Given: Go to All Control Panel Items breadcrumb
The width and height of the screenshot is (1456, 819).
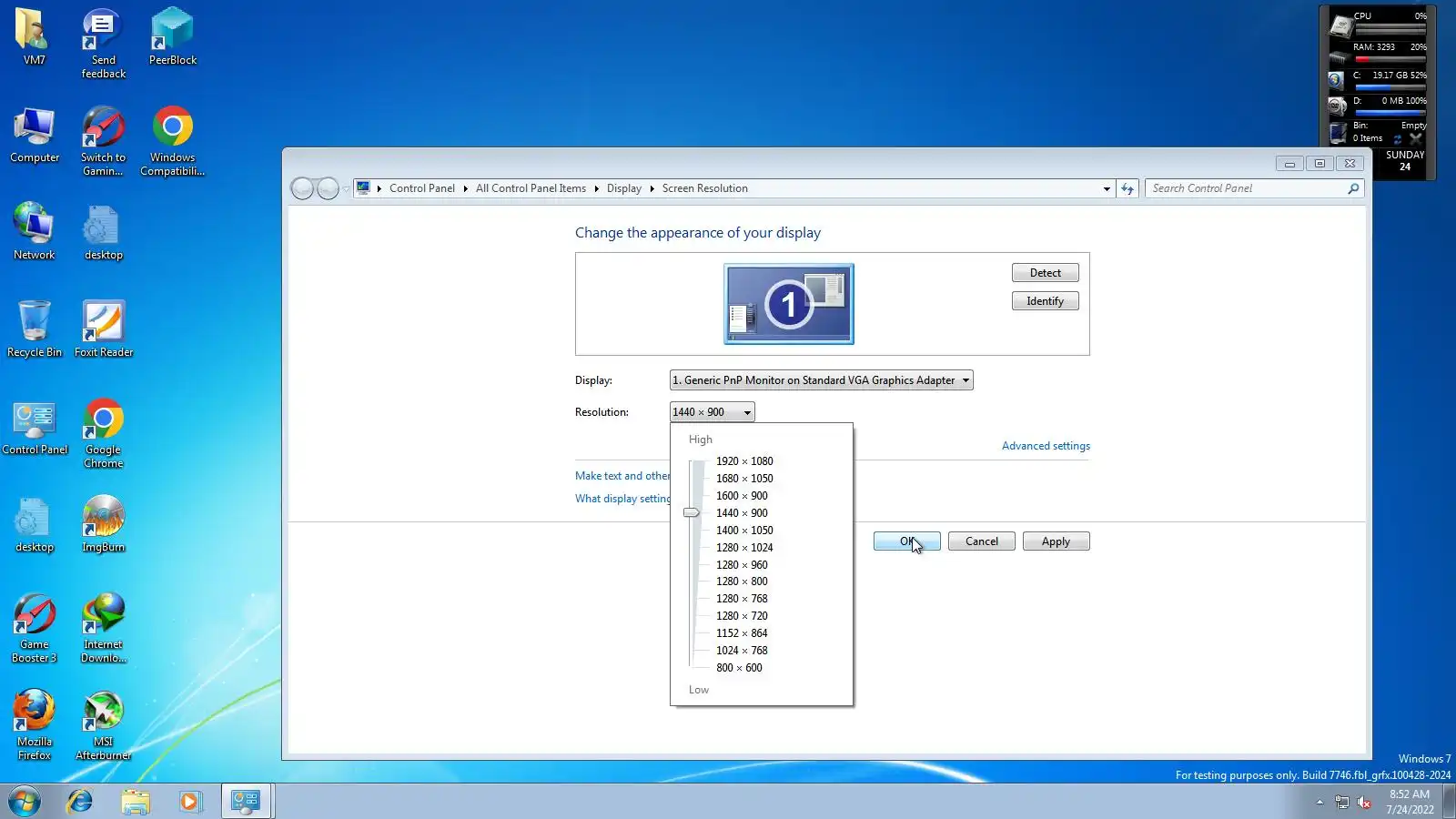Looking at the screenshot, I should pyautogui.click(x=531, y=188).
